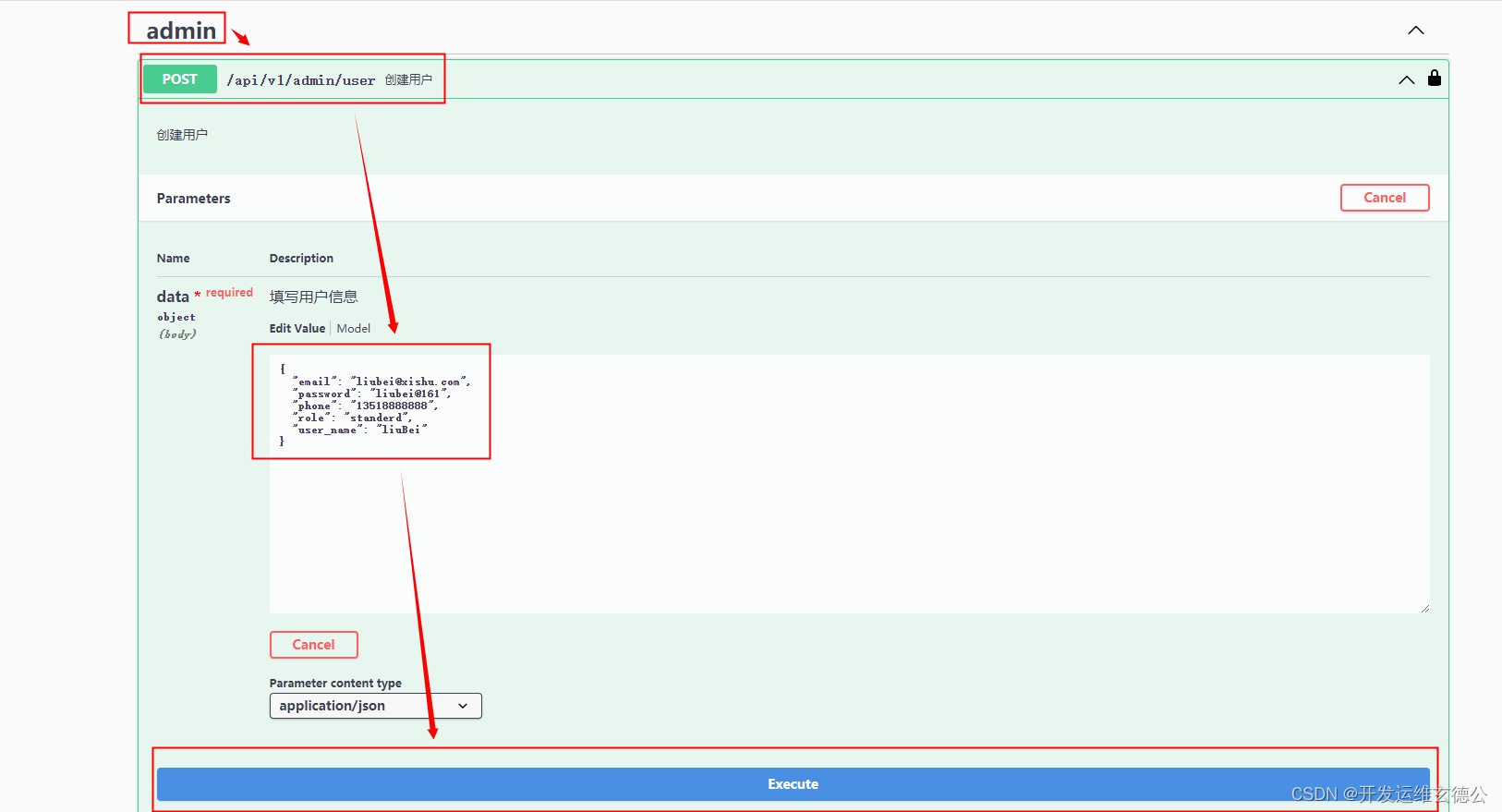This screenshot has width=1502, height=812.
Task: Click the 'Parameters' section header
Action: pyautogui.click(x=194, y=199)
